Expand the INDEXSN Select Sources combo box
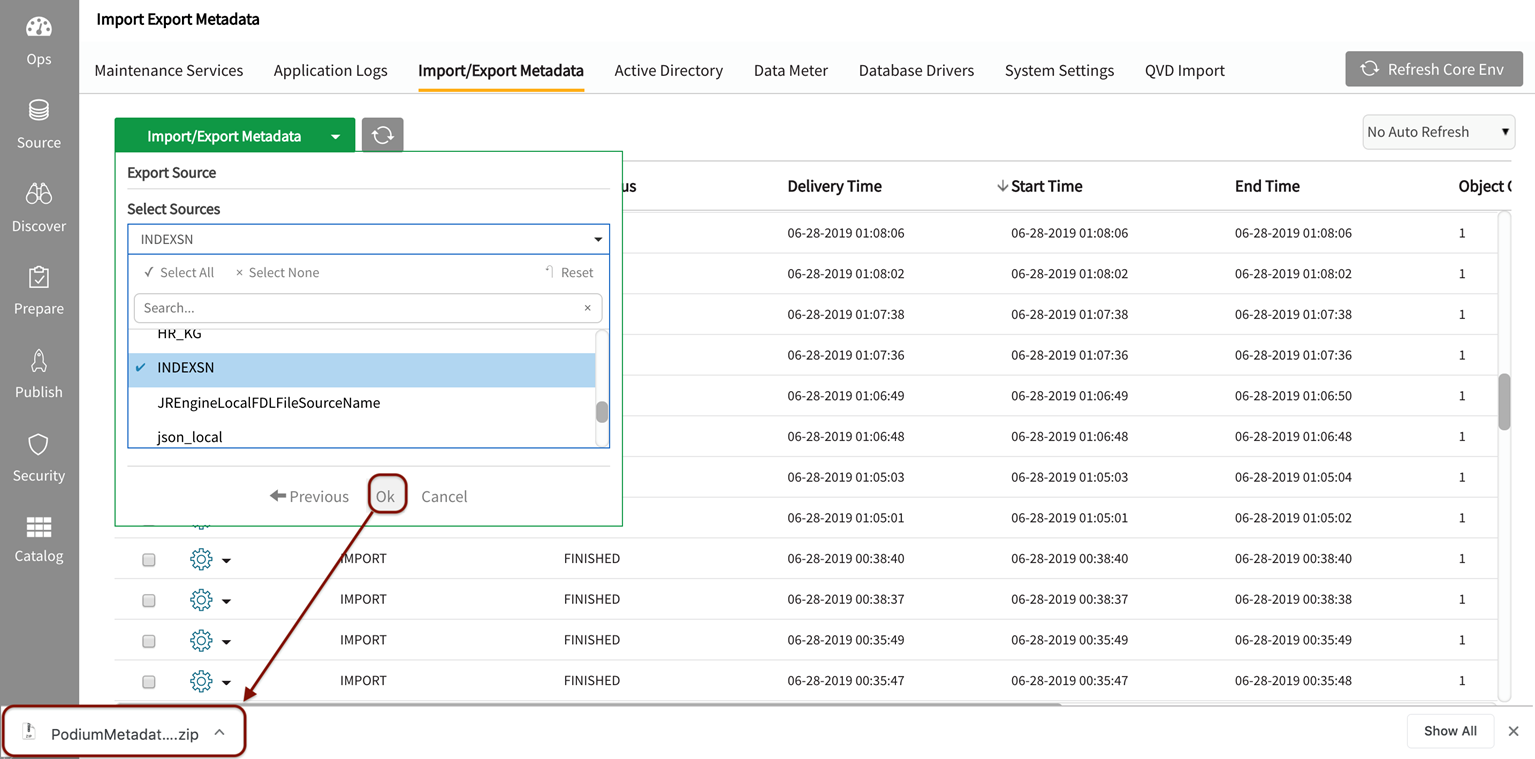 (x=368, y=239)
